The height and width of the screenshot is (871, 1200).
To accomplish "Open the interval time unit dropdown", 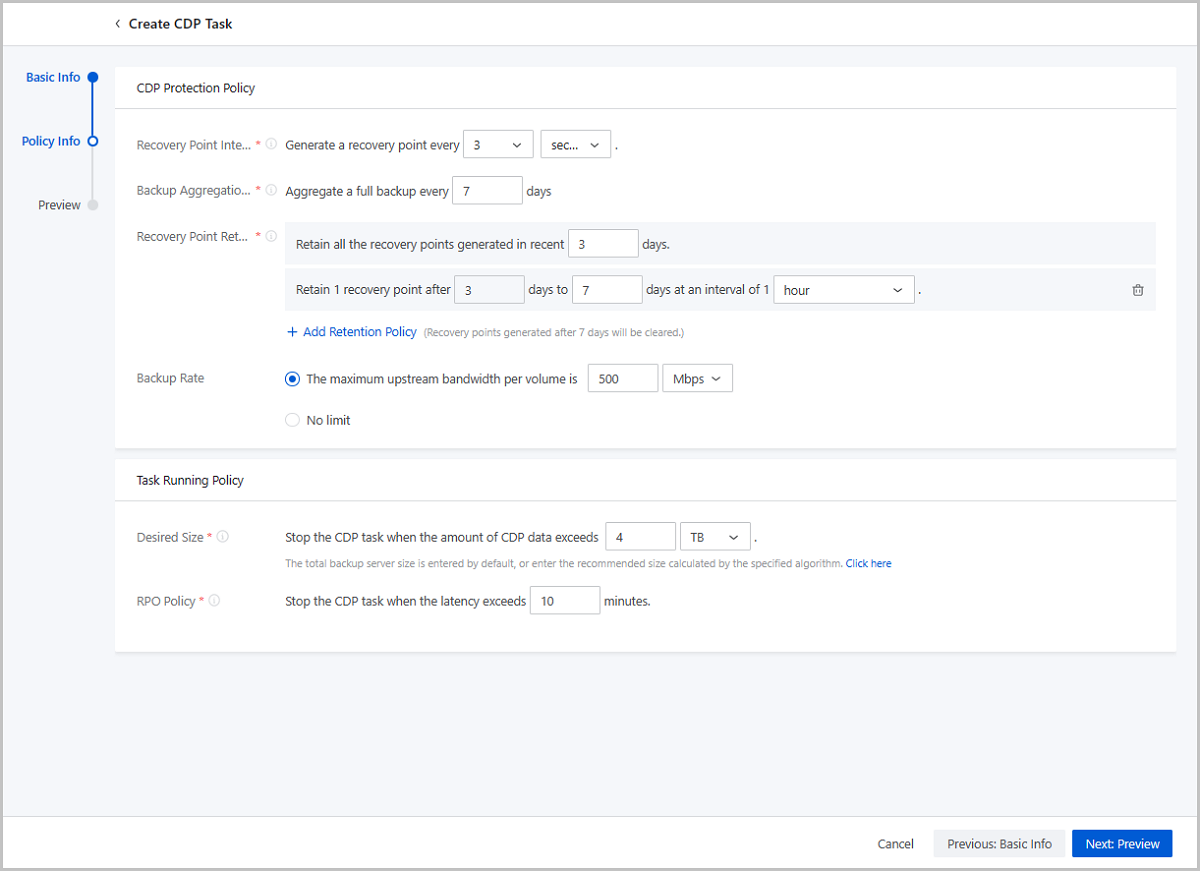I will [x=575, y=145].
